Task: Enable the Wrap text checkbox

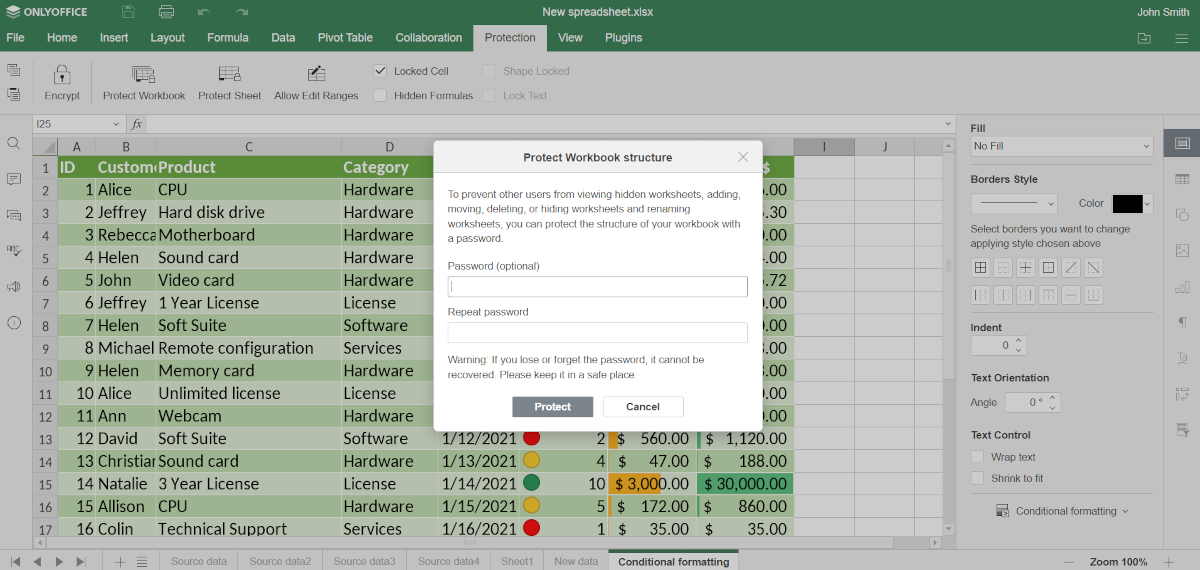Action: coord(978,457)
